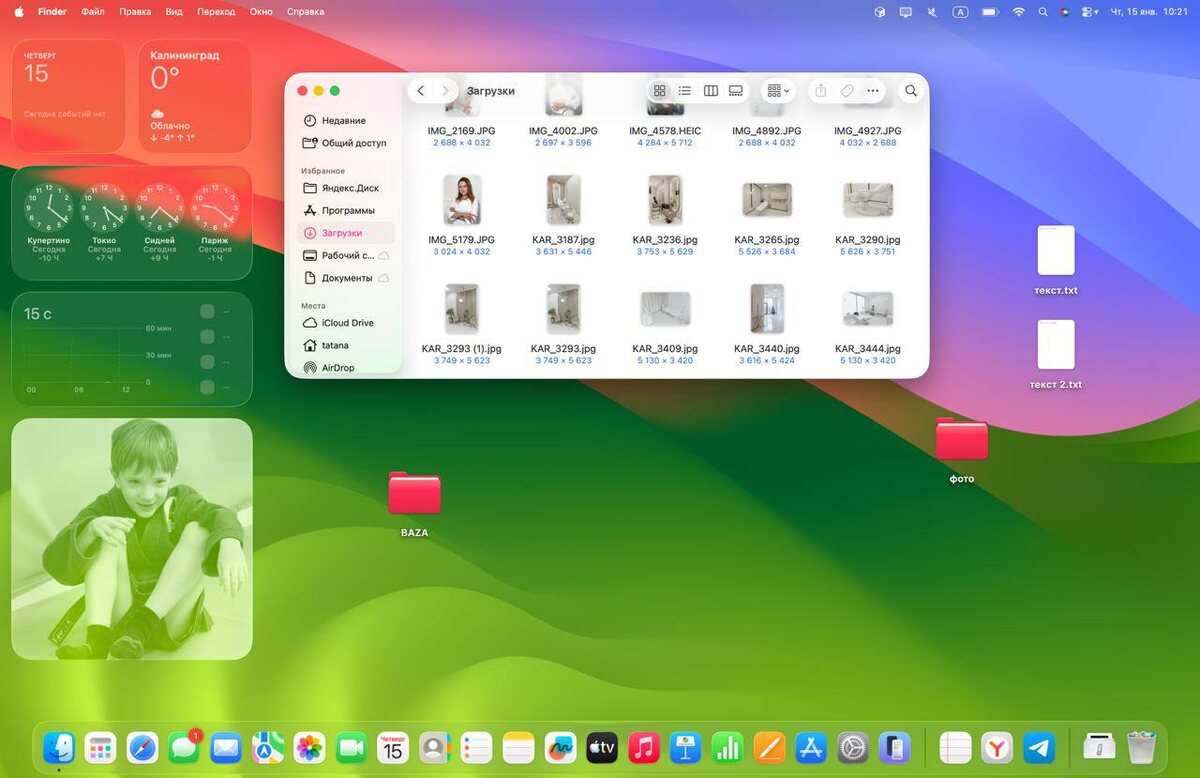This screenshot has height=778, width=1200.
Task: Open Music from the Dock
Action: pyautogui.click(x=644, y=747)
